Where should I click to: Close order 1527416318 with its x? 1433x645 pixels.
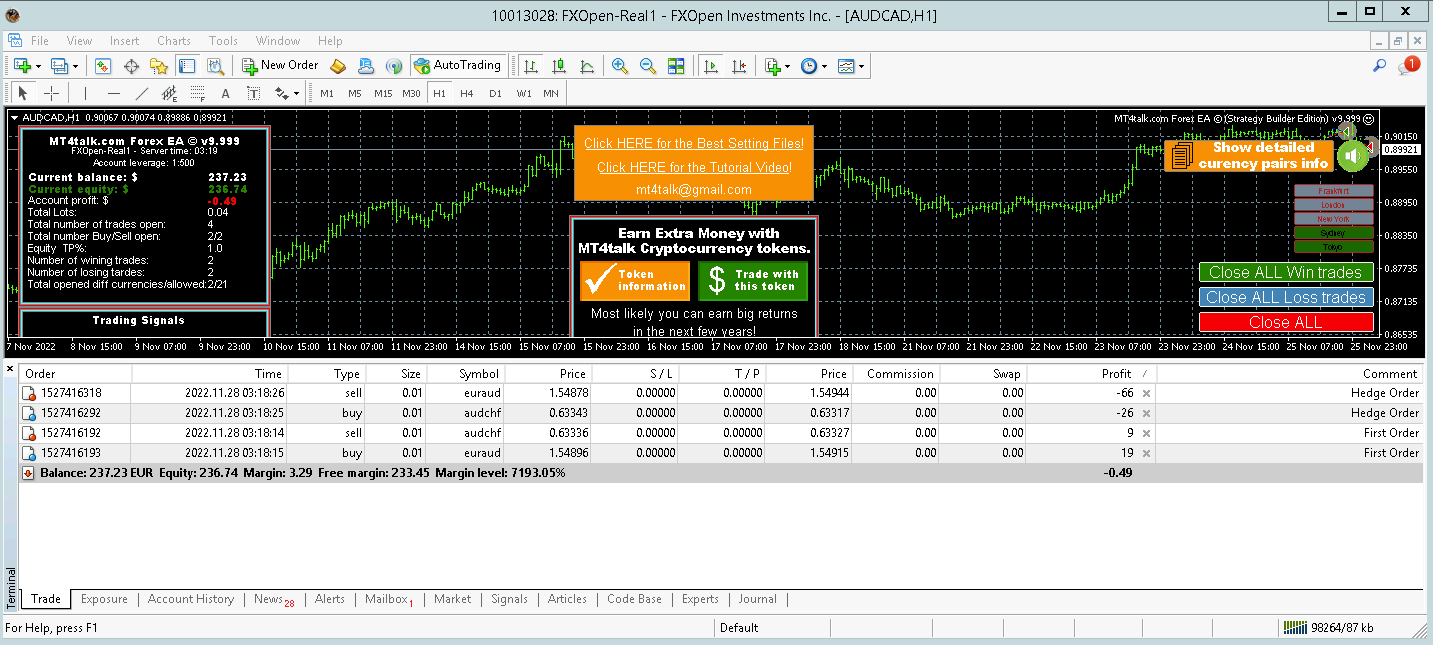pos(1146,394)
